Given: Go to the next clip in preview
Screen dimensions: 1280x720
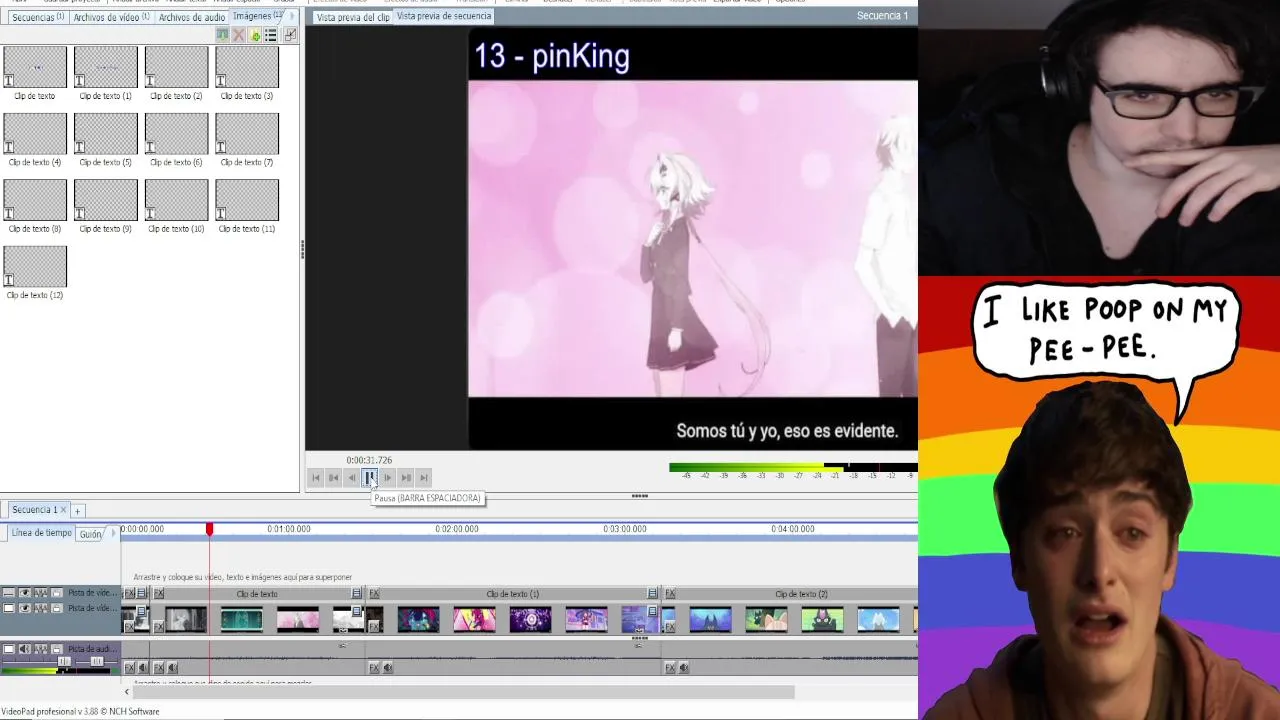Looking at the screenshot, I should tap(406, 478).
